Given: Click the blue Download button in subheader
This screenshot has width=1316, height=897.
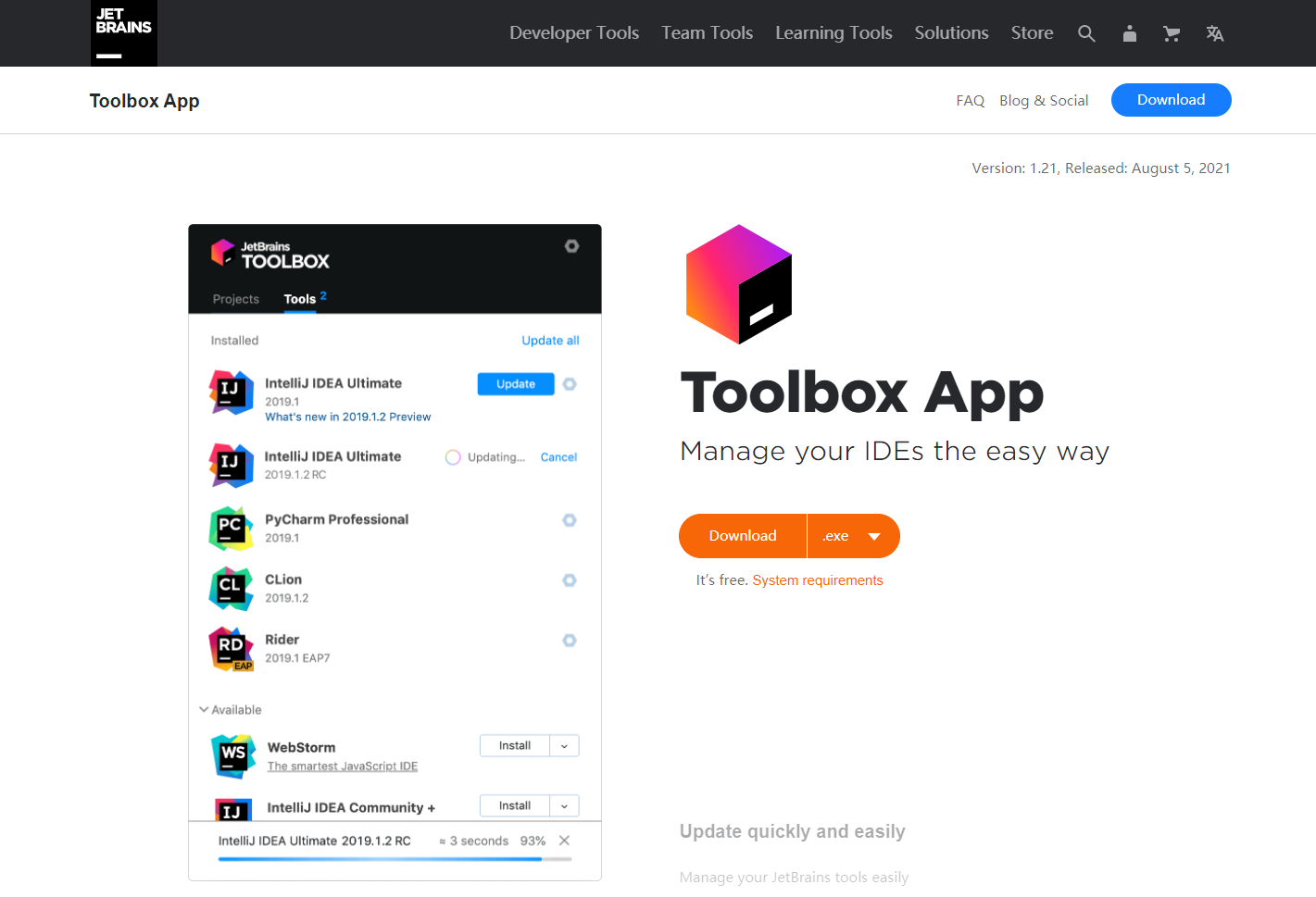Looking at the screenshot, I should tap(1171, 100).
